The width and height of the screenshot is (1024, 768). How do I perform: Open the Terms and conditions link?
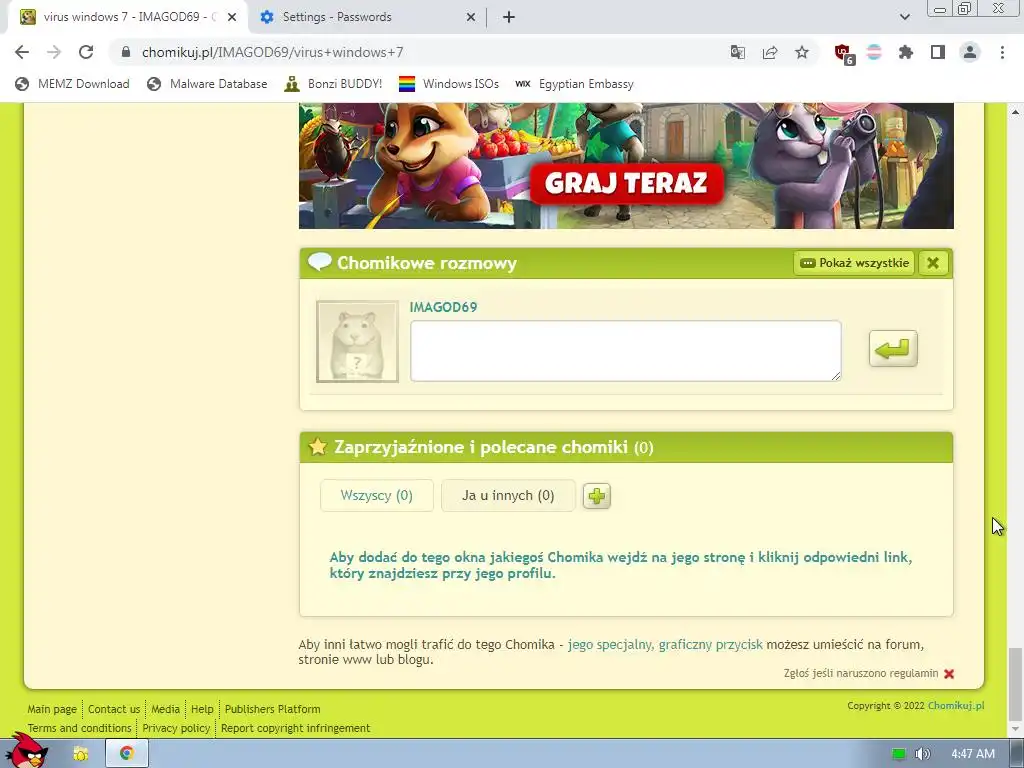point(79,728)
